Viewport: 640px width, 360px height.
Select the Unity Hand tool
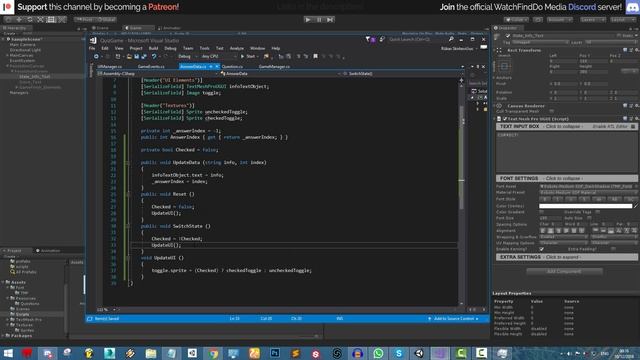coord(8,20)
